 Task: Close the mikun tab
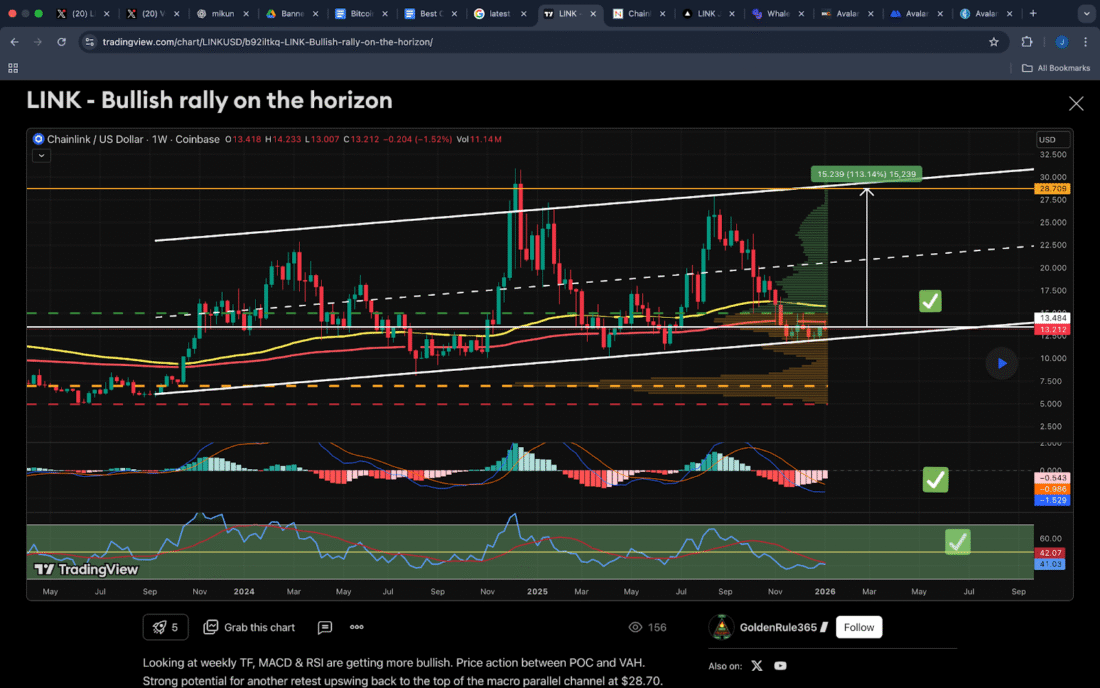click(246, 13)
